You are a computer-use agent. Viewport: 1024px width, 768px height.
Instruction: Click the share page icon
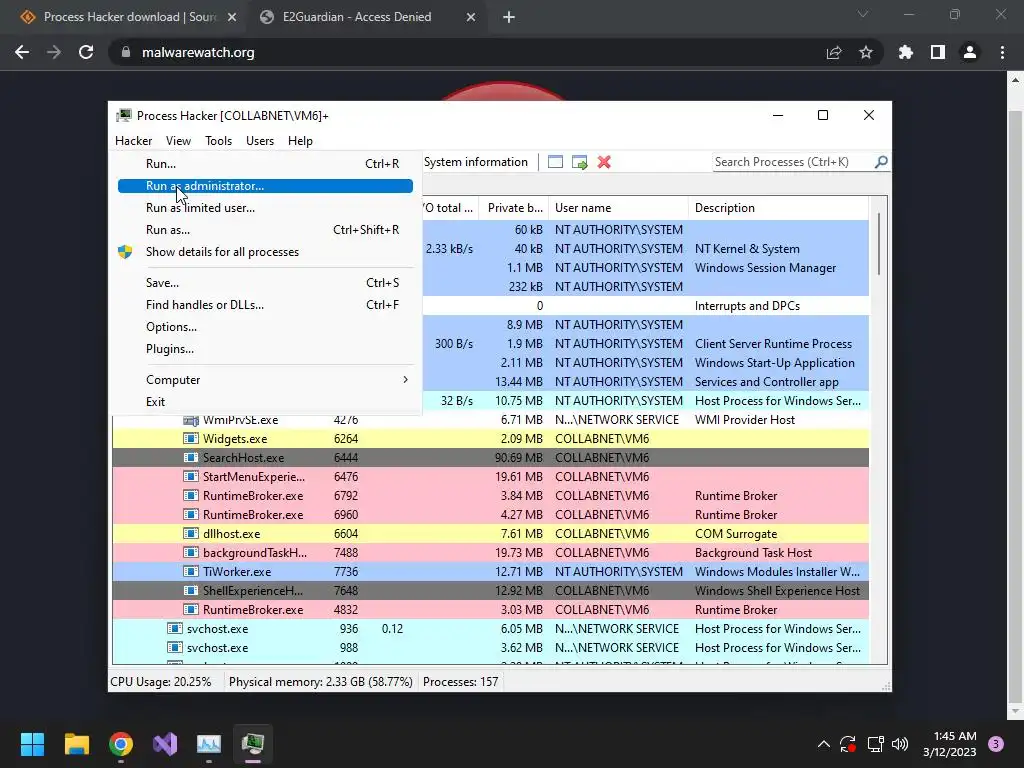834,52
